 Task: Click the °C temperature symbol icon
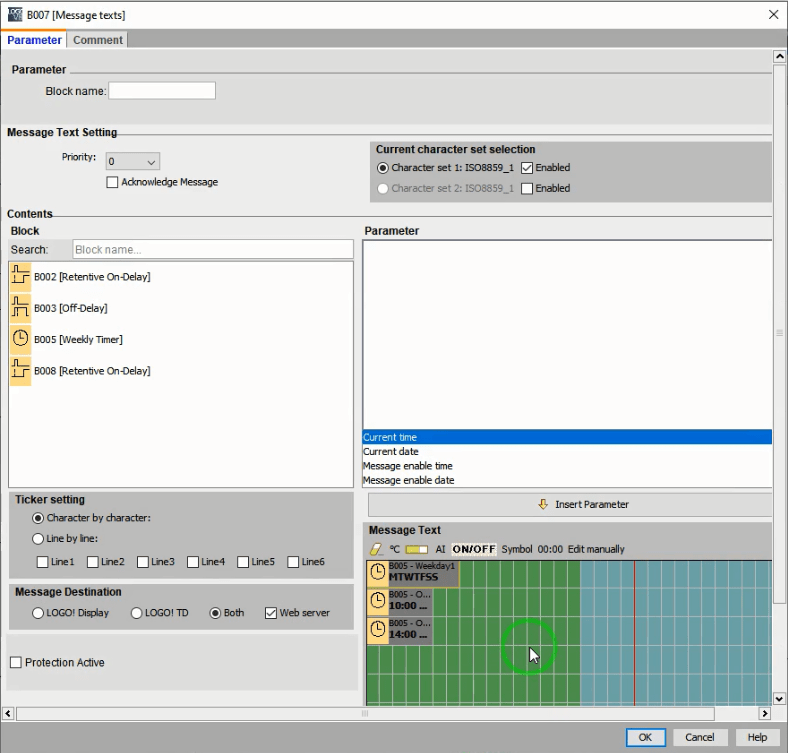click(395, 549)
